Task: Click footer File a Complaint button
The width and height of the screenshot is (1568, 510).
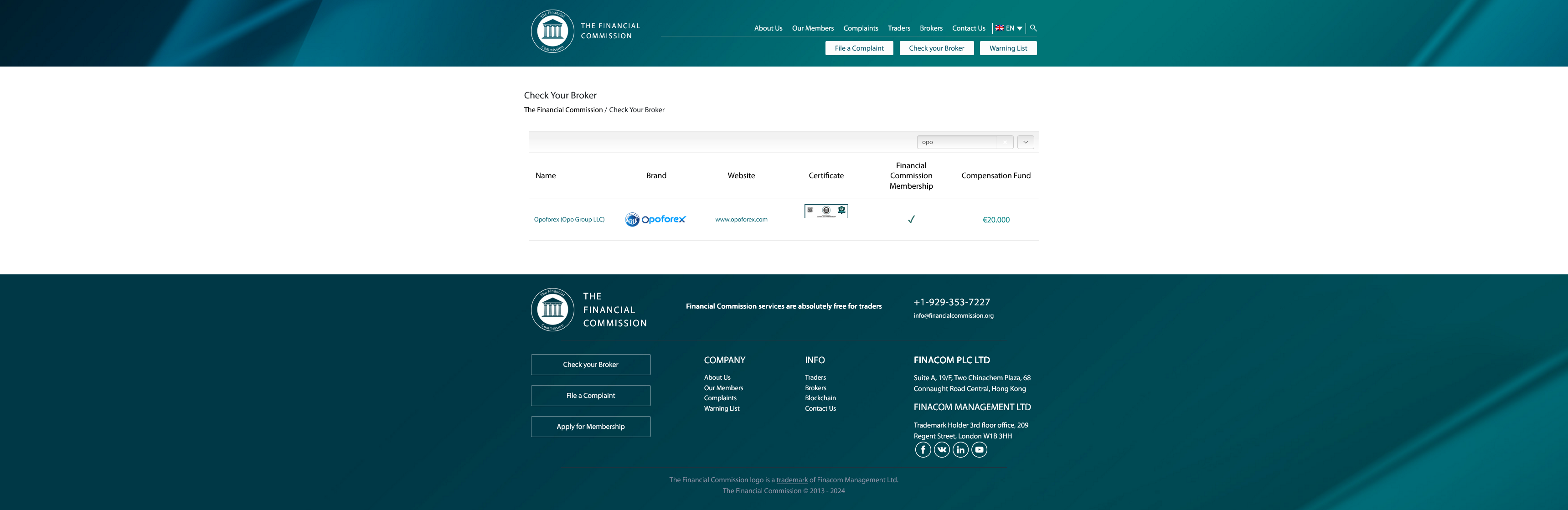Action: [590, 396]
